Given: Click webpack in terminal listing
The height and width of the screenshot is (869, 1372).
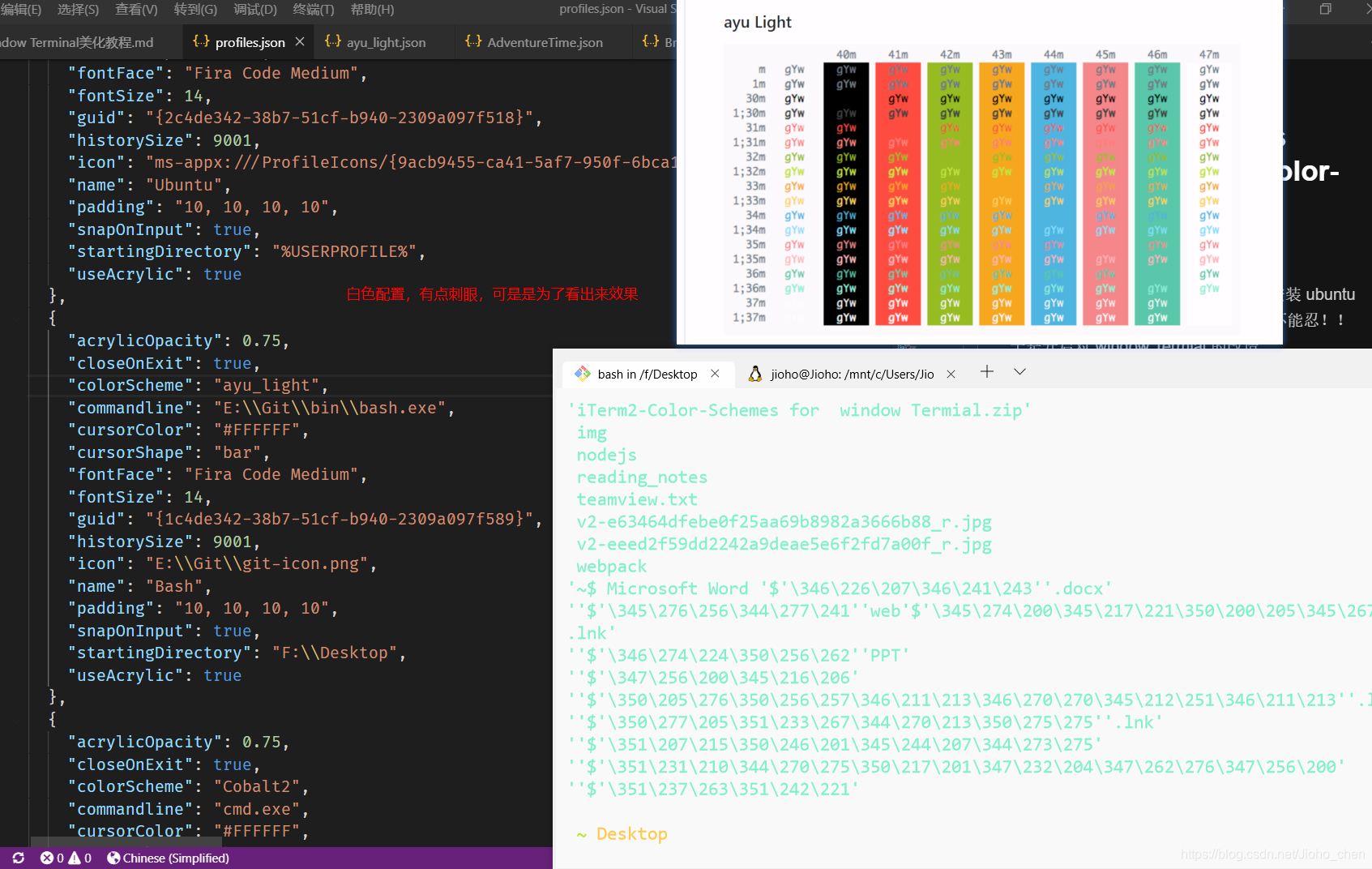Looking at the screenshot, I should pyautogui.click(x=612, y=566).
